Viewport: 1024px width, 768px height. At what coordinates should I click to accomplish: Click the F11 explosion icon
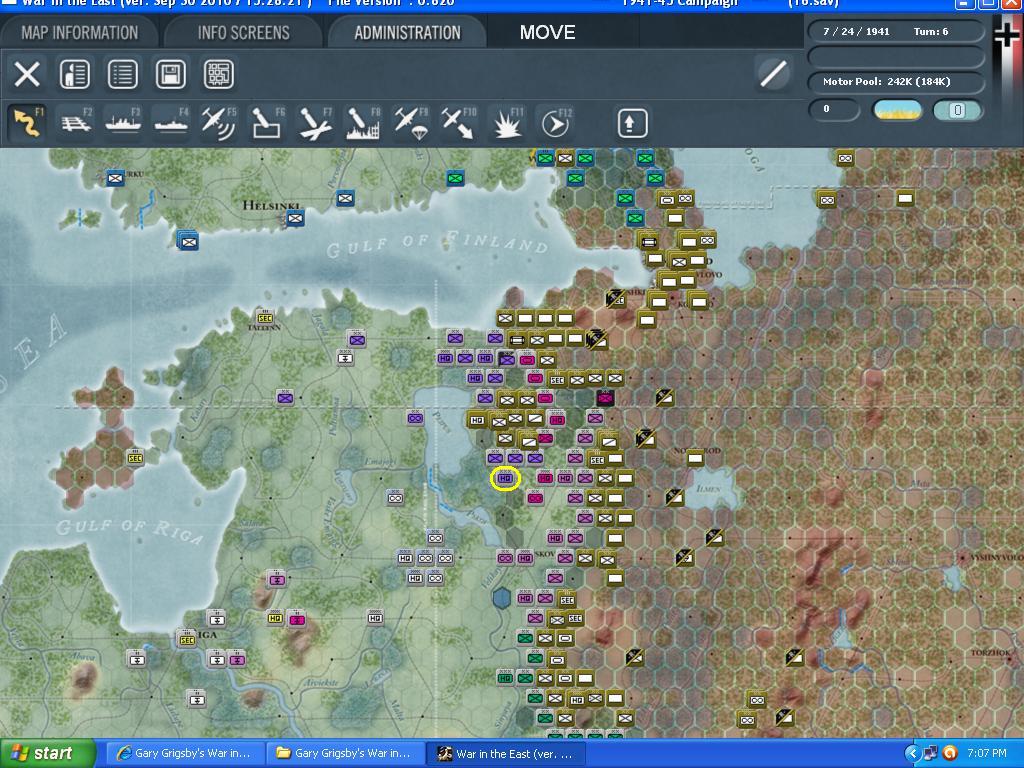point(507,122)
